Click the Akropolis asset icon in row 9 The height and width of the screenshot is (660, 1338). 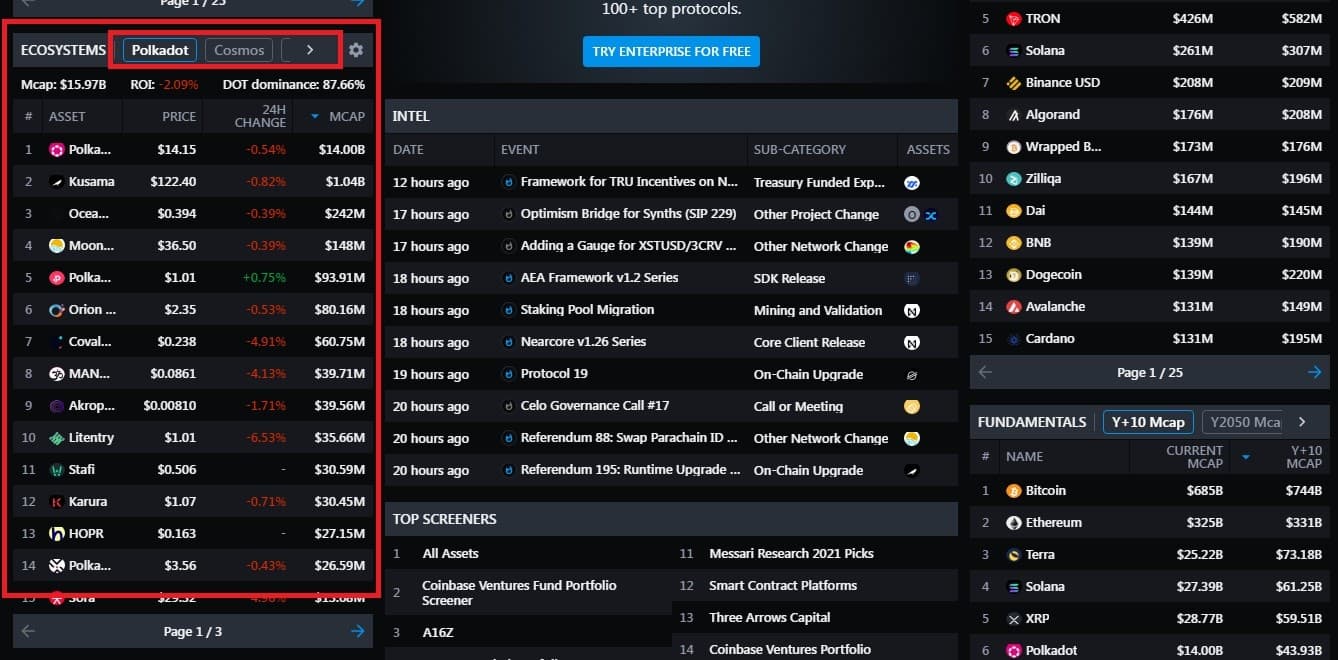coord(57,406)
